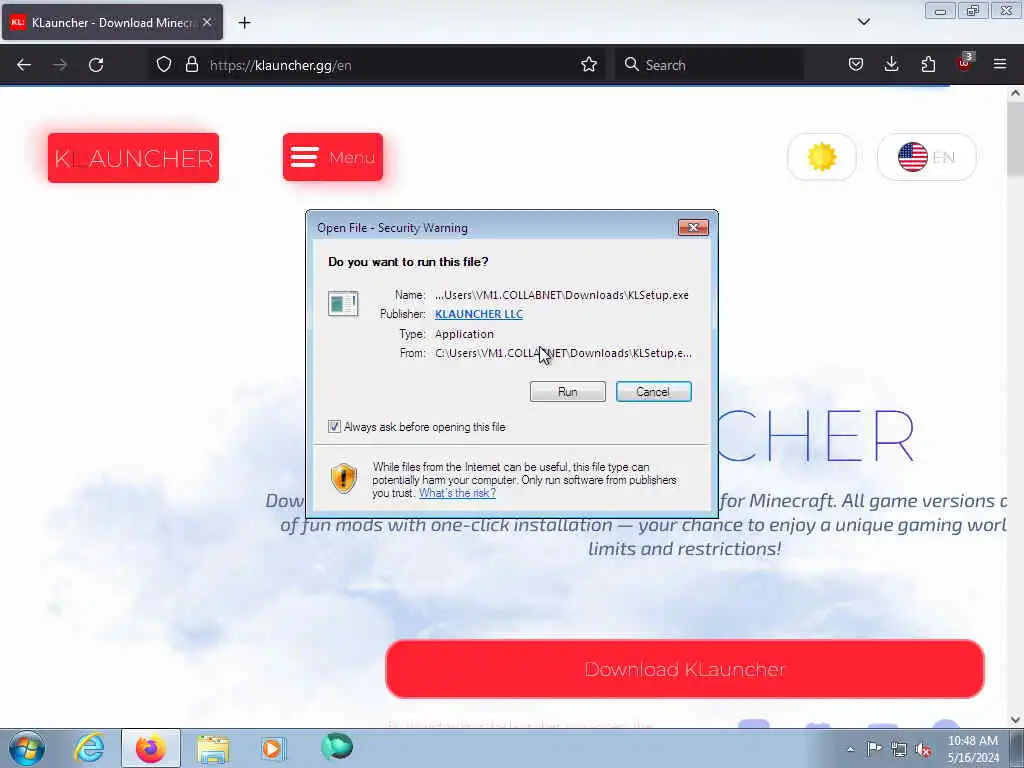Open Windows Media Player taskbar icon

272,748
